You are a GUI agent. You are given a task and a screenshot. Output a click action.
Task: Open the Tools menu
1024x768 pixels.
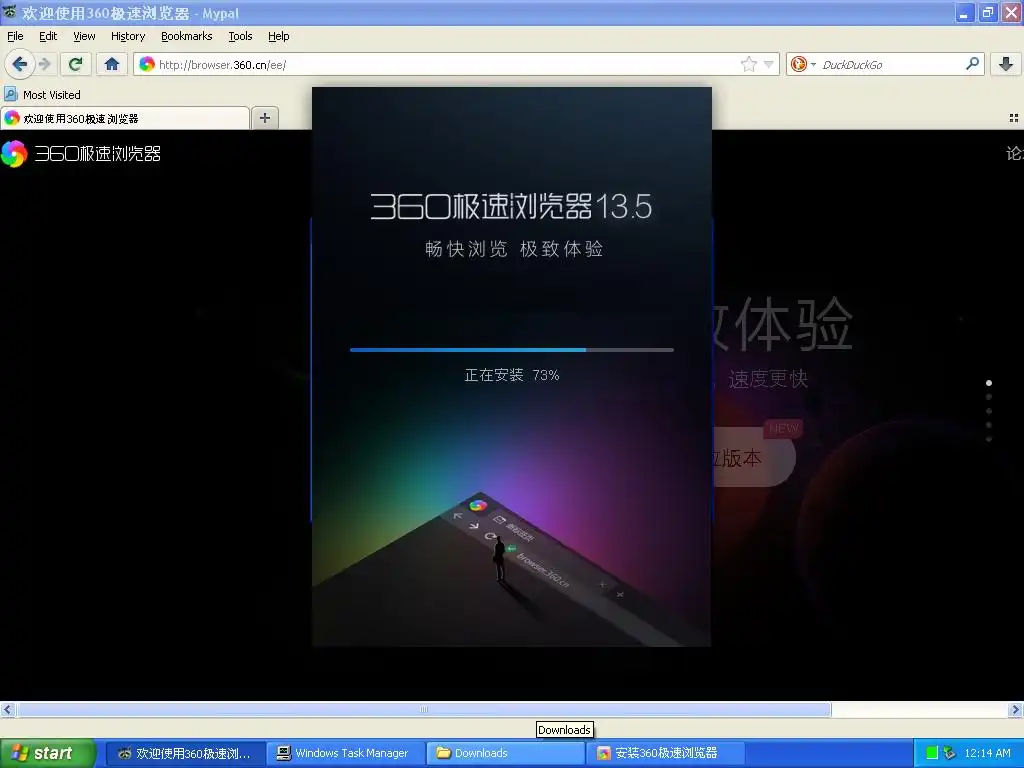coord(240,36)
